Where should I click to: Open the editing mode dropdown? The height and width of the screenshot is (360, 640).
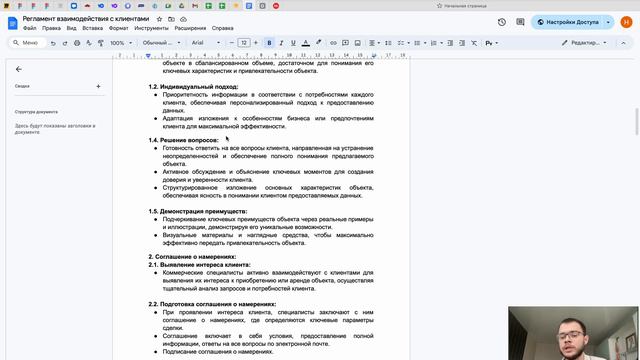tap(584, 43)
